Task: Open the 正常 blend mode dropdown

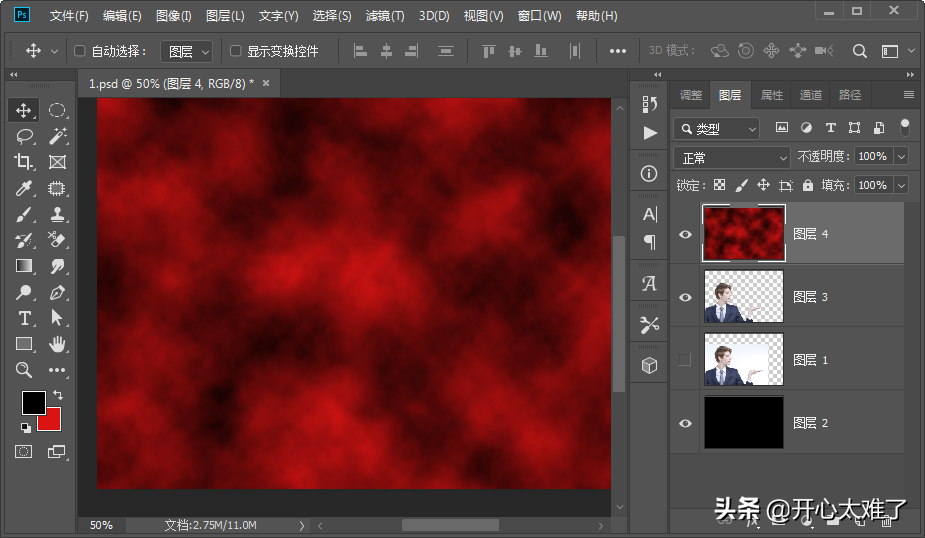Action: (x=732, y=157)
